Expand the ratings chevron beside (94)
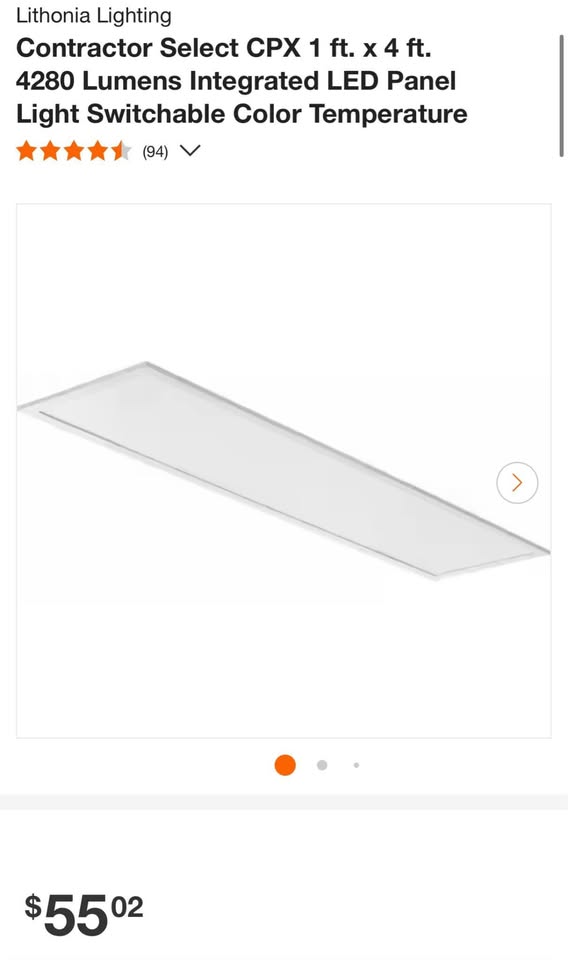This screenshot has width=568, height=960. click(x=191, y=151)
